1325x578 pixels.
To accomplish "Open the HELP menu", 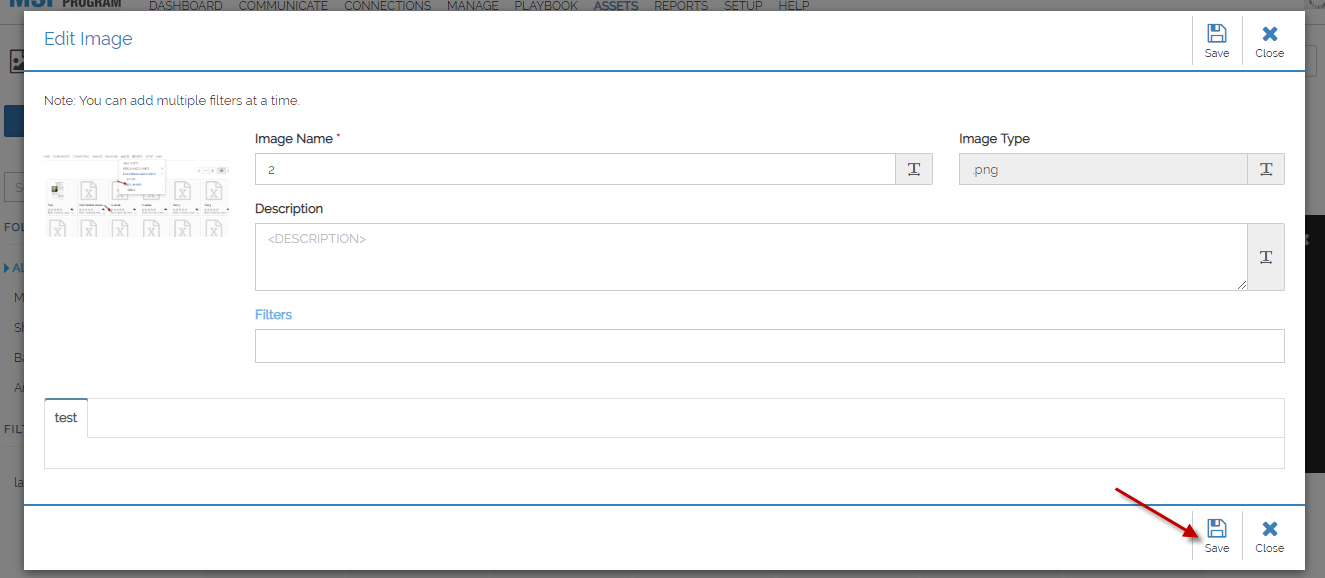I will click(794, 6).
